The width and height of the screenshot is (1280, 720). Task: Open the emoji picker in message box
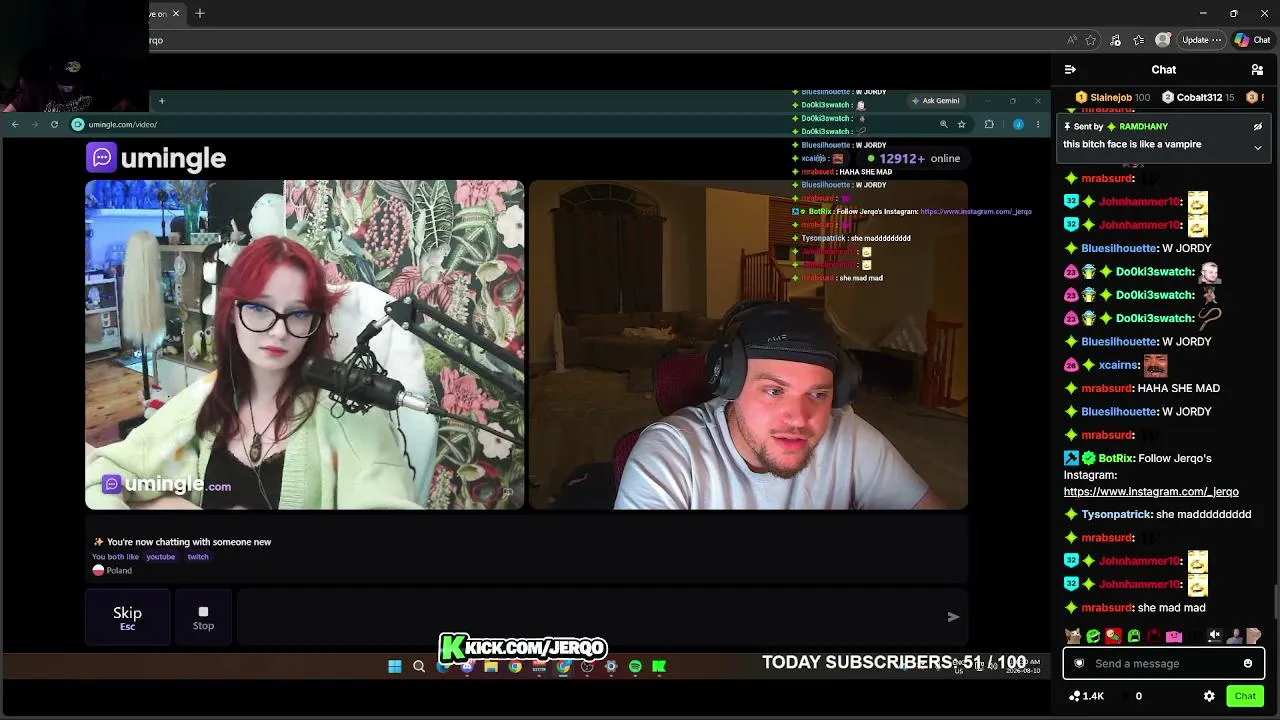pyautogui.click(x=1248, y=663)
